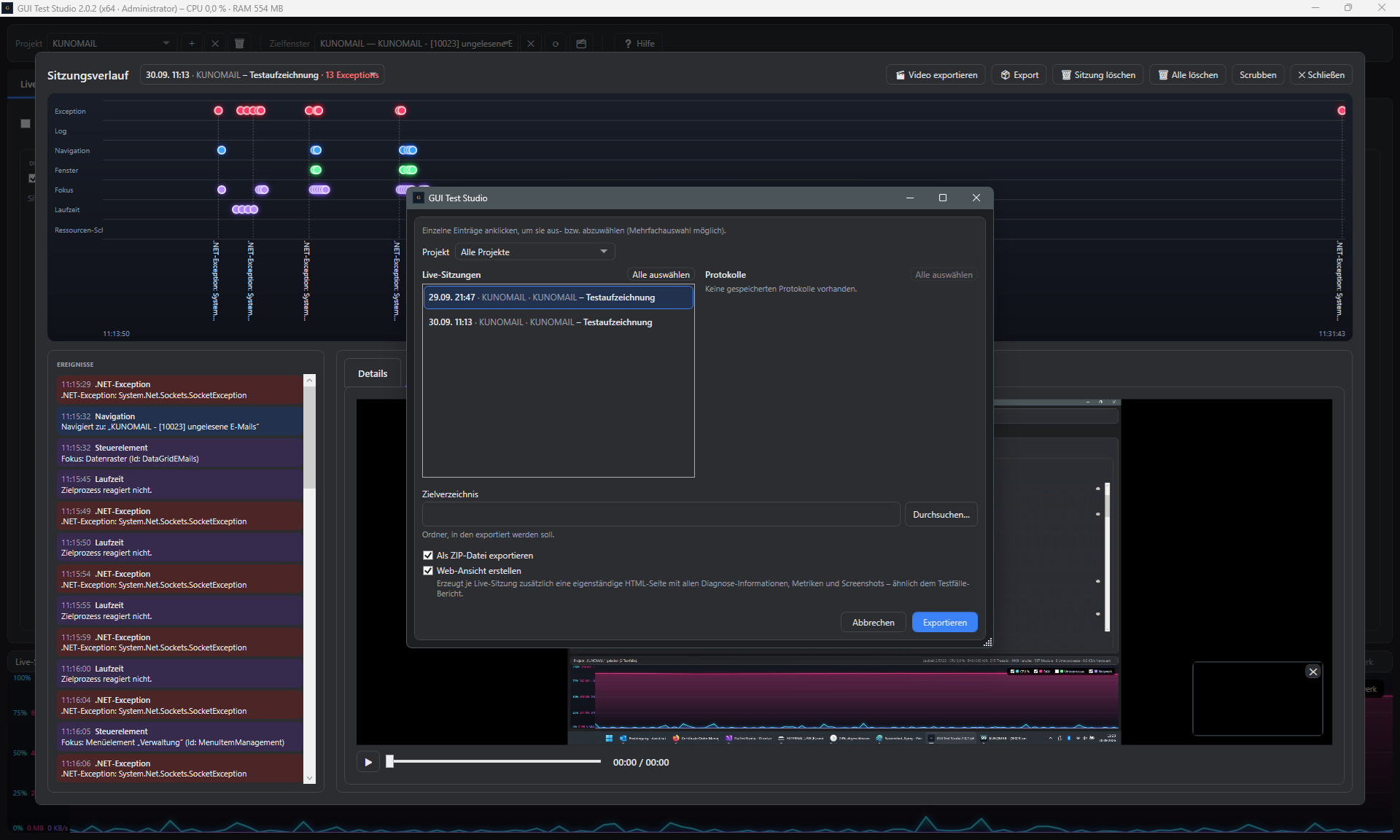This screenshot has height=840, width=1400.
Task: Click the Zielverzeichnis input field
Action: (x=661, y=514)
